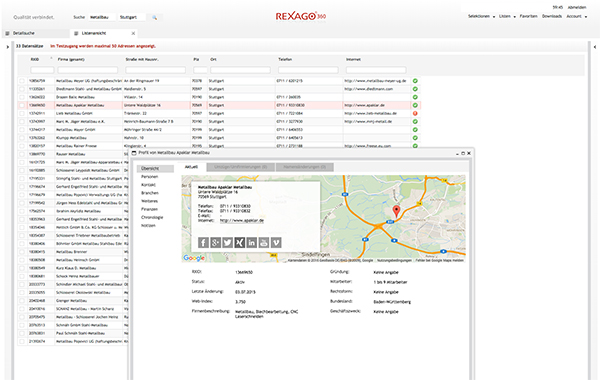This screenshot has height=380, width=600.
Task: Open the Downloads link
Action: coord(552,16)
